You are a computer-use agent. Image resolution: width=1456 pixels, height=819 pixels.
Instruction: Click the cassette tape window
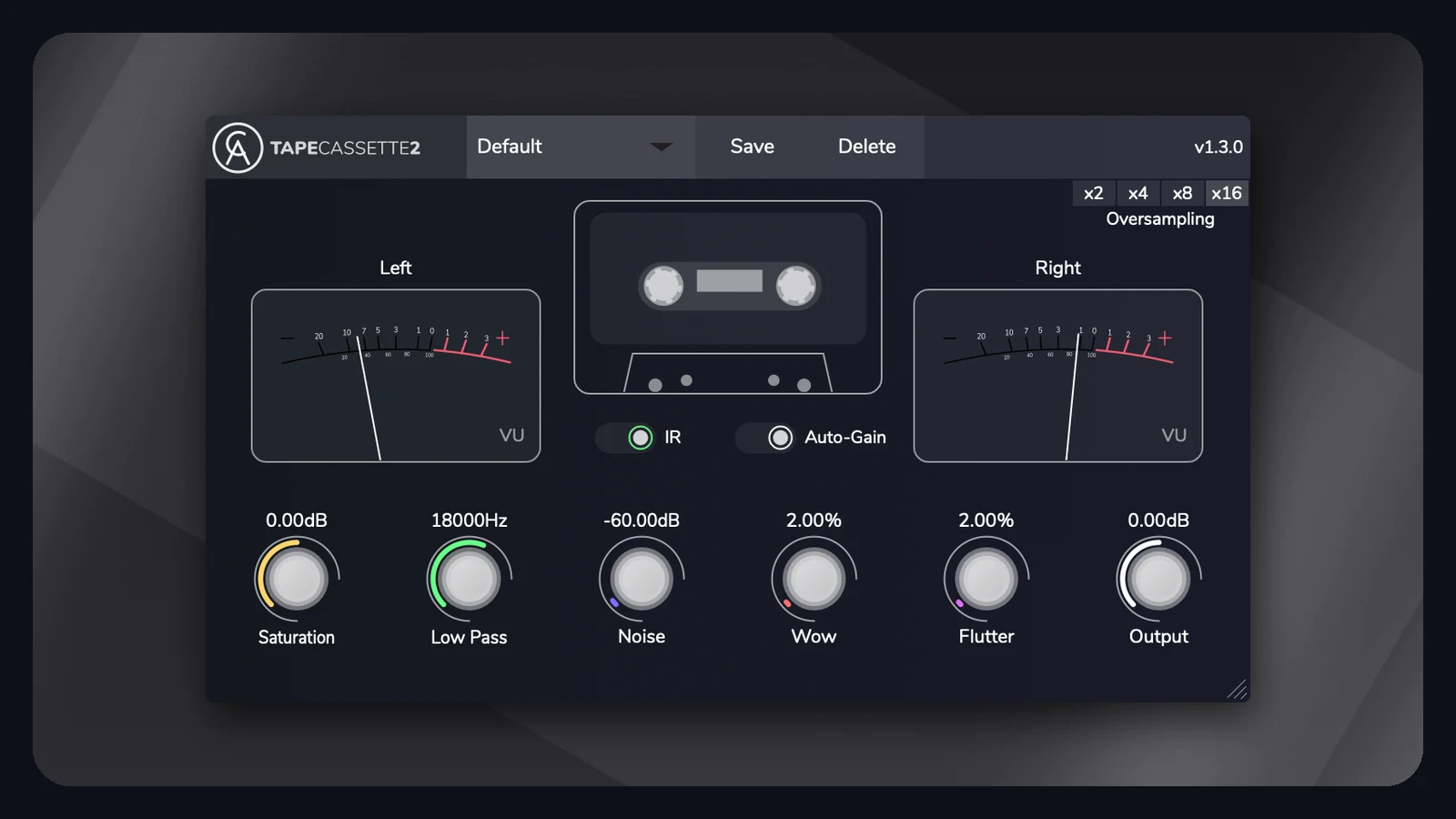[730, 280]
